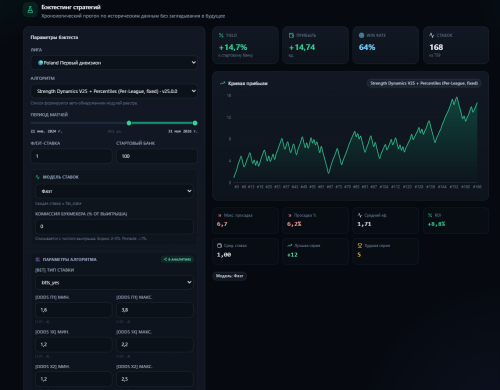Click the bookmaker commission input field
This screenshot has height=390, width=500.
(x=114, y=226)
